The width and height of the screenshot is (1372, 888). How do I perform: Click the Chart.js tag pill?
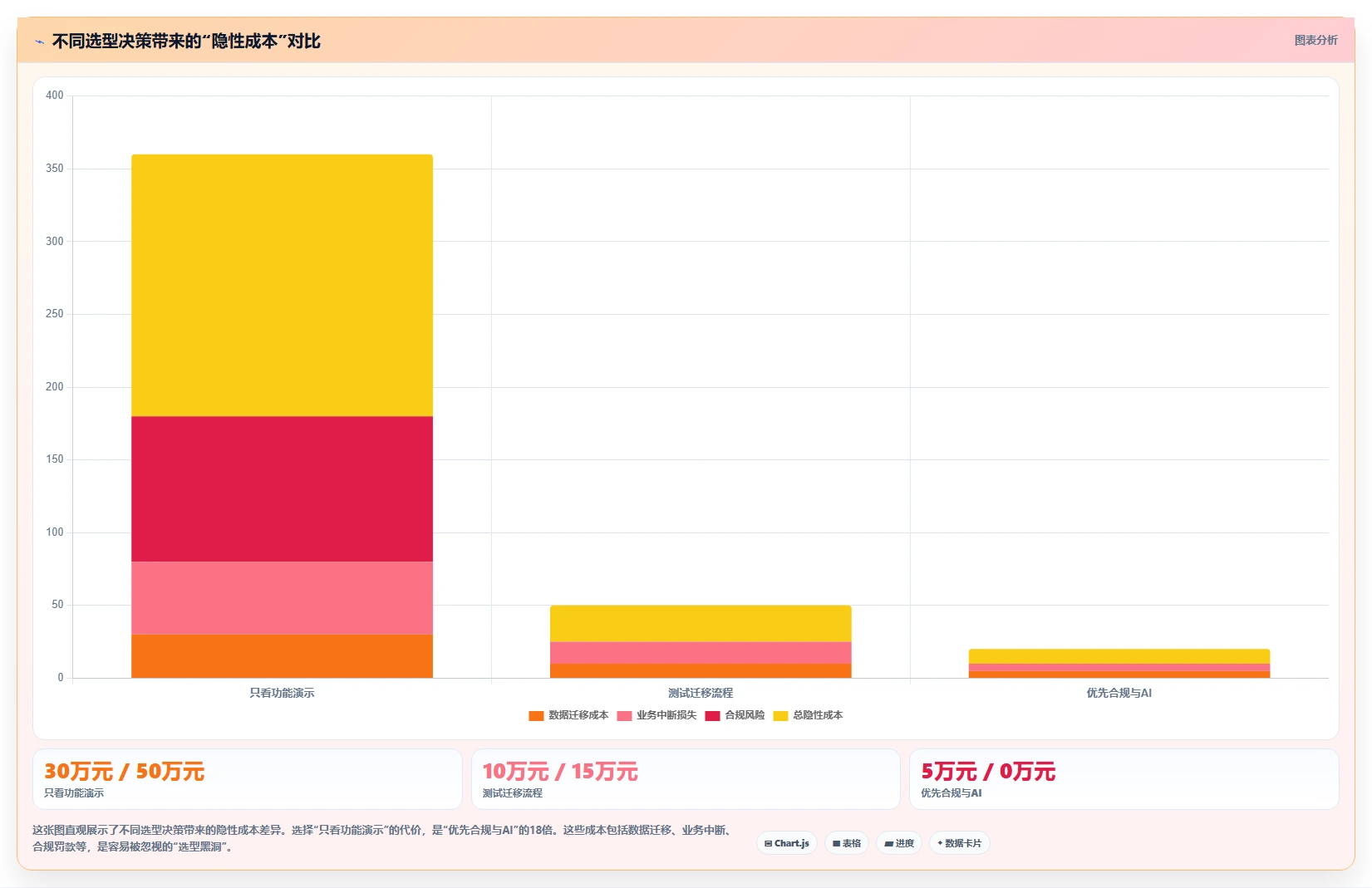787,843
